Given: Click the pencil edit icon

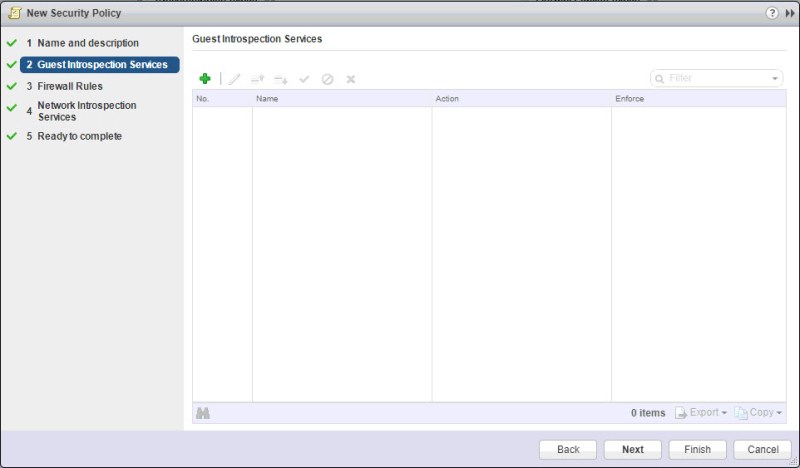Looking at the screenshot, I should click(x=235, y=78).
